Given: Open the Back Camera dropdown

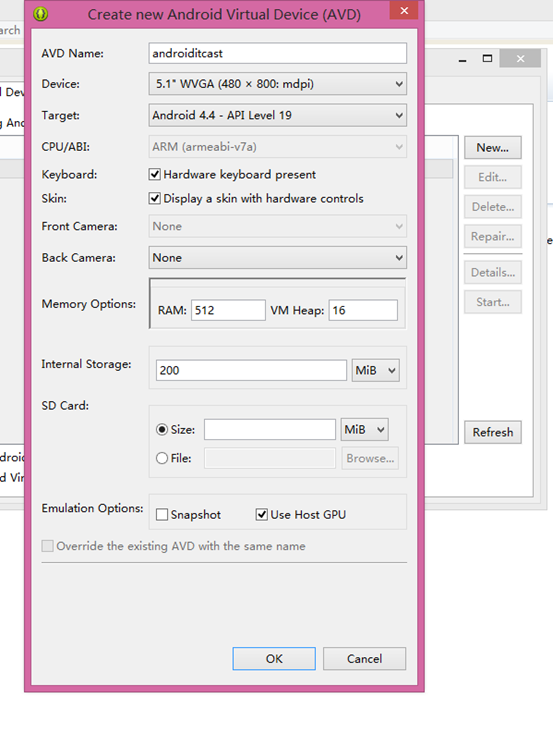Looking at the screenshot, I should tap(278, 258).
